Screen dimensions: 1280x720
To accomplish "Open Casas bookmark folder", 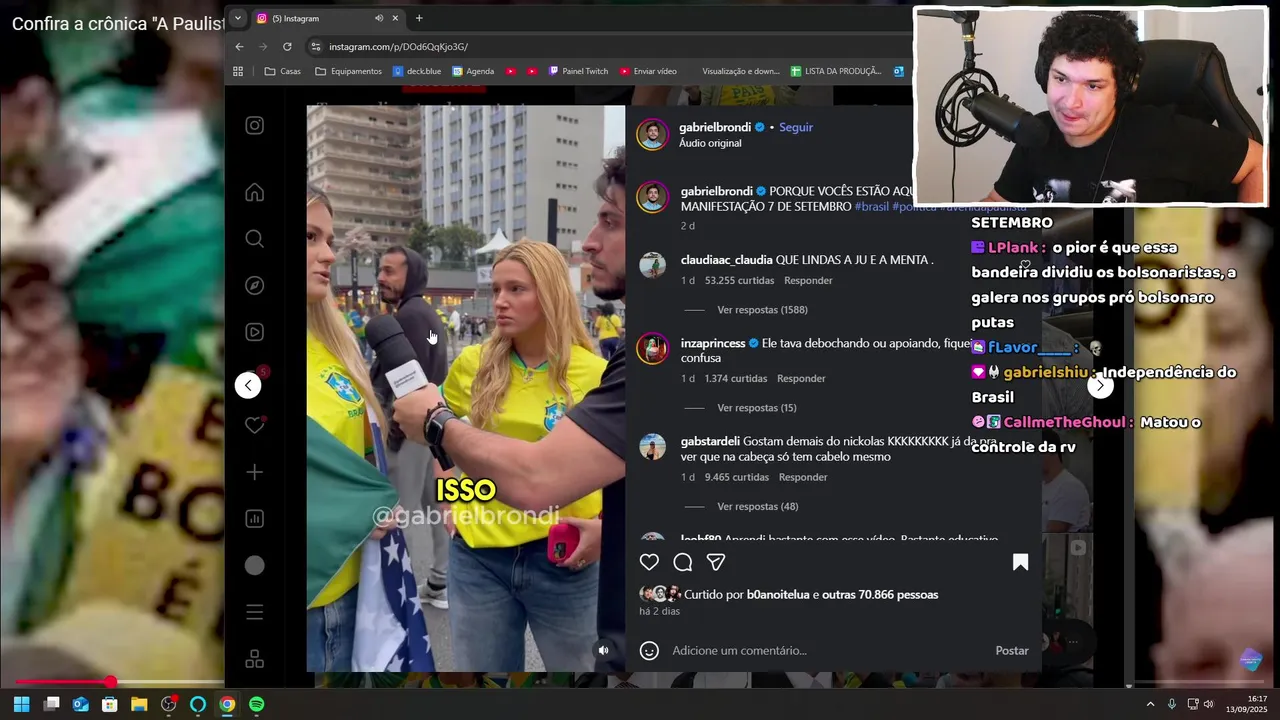I will click(283, 71).
